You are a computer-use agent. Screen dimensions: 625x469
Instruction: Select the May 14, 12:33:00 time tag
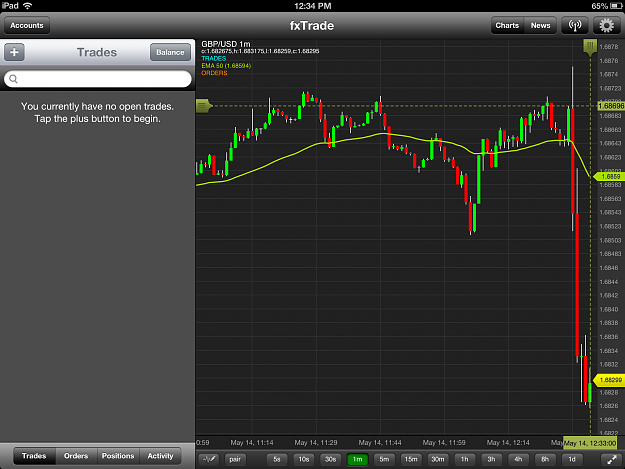[590, 443]
